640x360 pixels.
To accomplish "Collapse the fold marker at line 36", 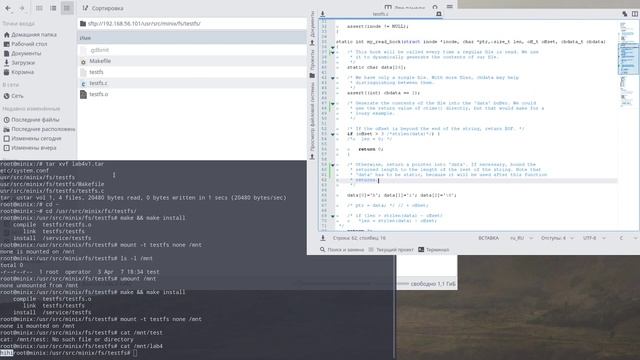I will 333,47.
